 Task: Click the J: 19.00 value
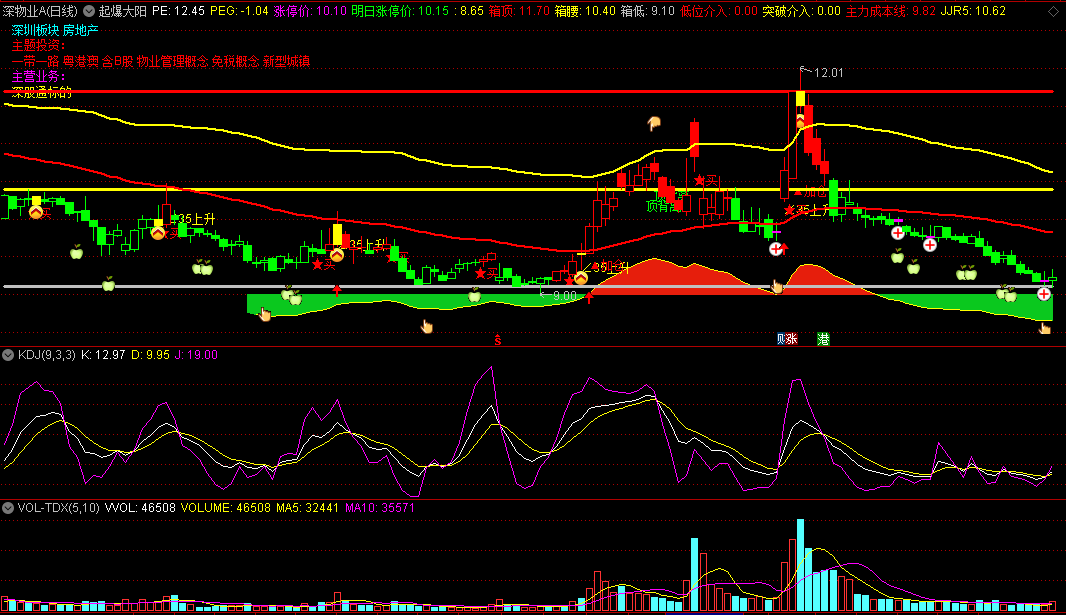point(196,355)
